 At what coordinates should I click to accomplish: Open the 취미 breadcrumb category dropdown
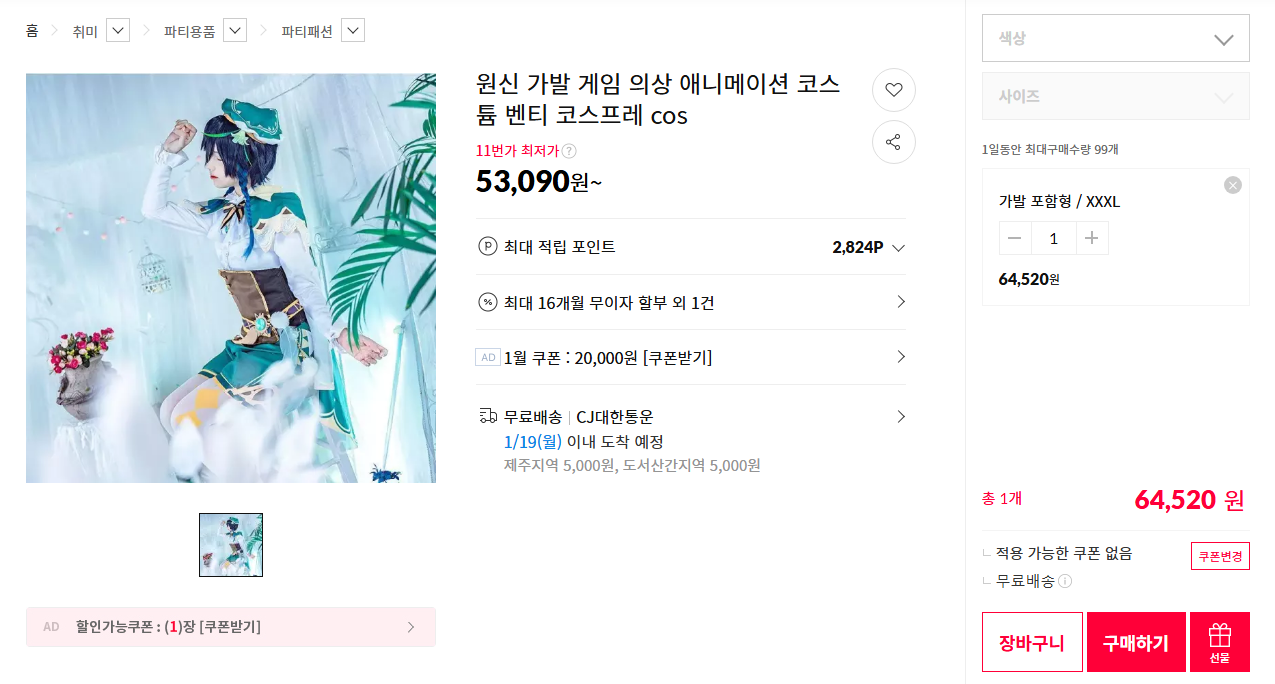118,31
